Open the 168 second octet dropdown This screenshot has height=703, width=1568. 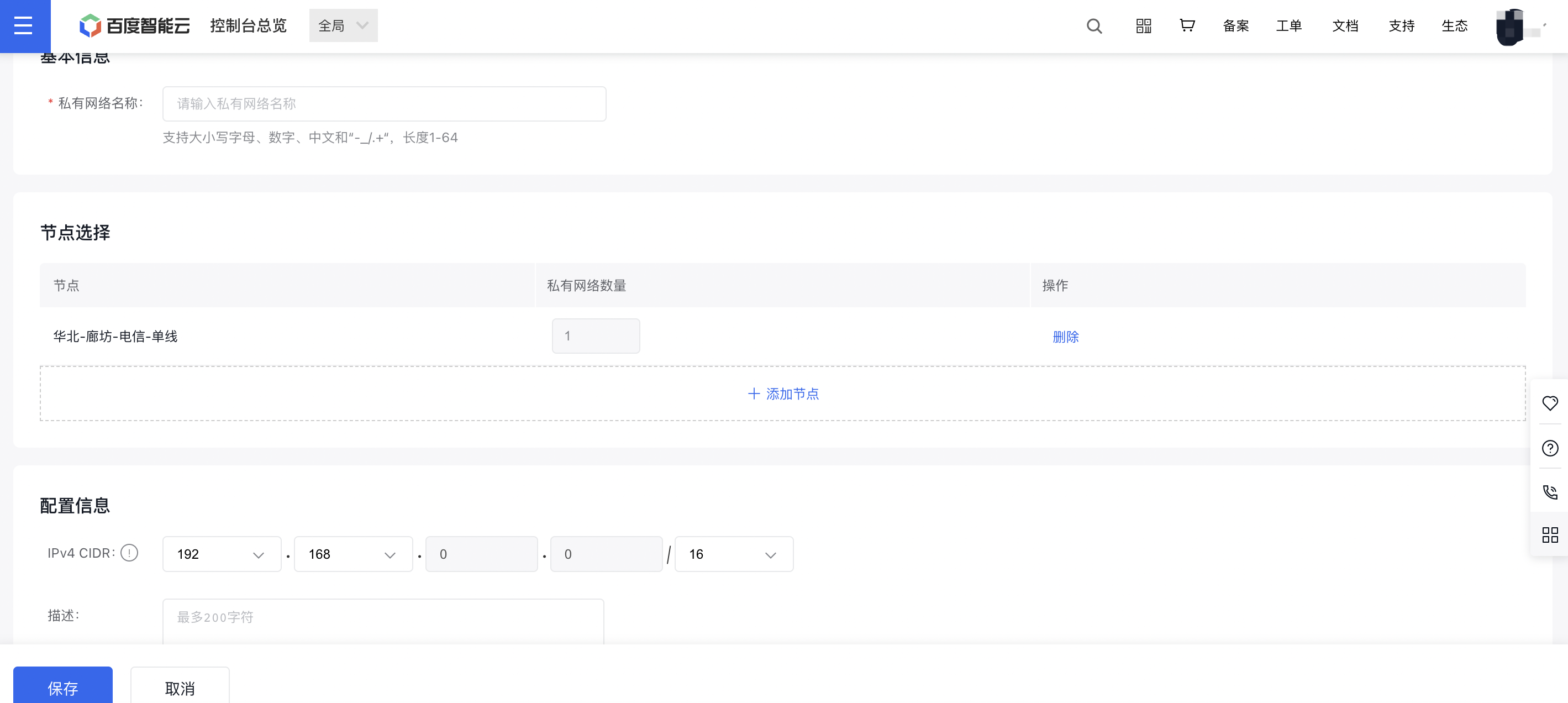coord(353,554)
